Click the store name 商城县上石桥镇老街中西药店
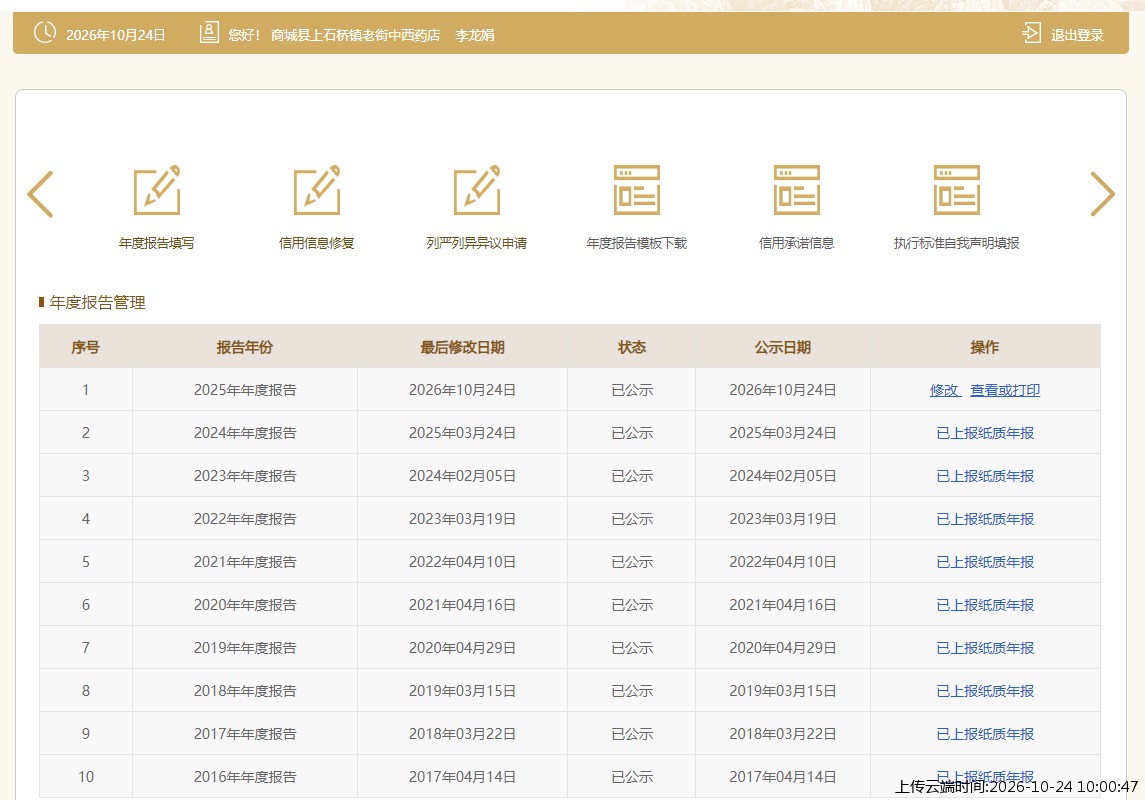 click(x=356, y=35)
